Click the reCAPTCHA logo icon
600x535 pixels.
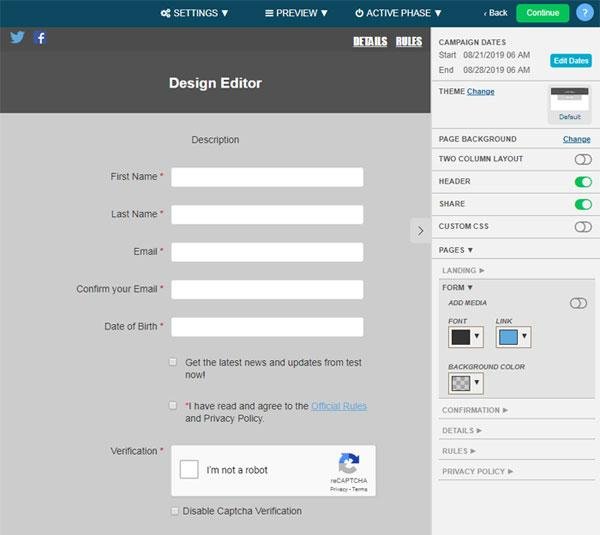pyautogui.click(x=349, y=463)
